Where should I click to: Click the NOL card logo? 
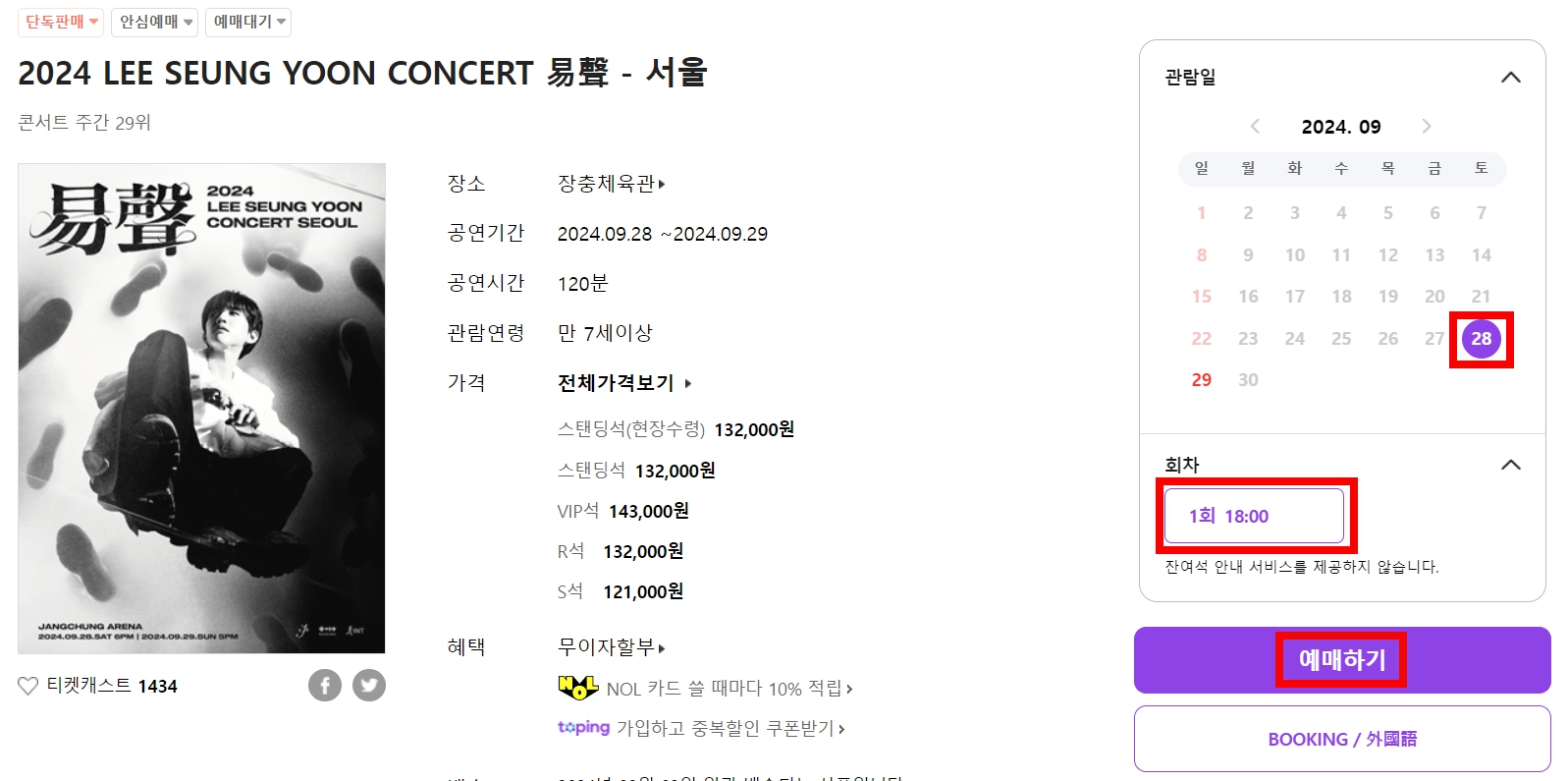577,688
